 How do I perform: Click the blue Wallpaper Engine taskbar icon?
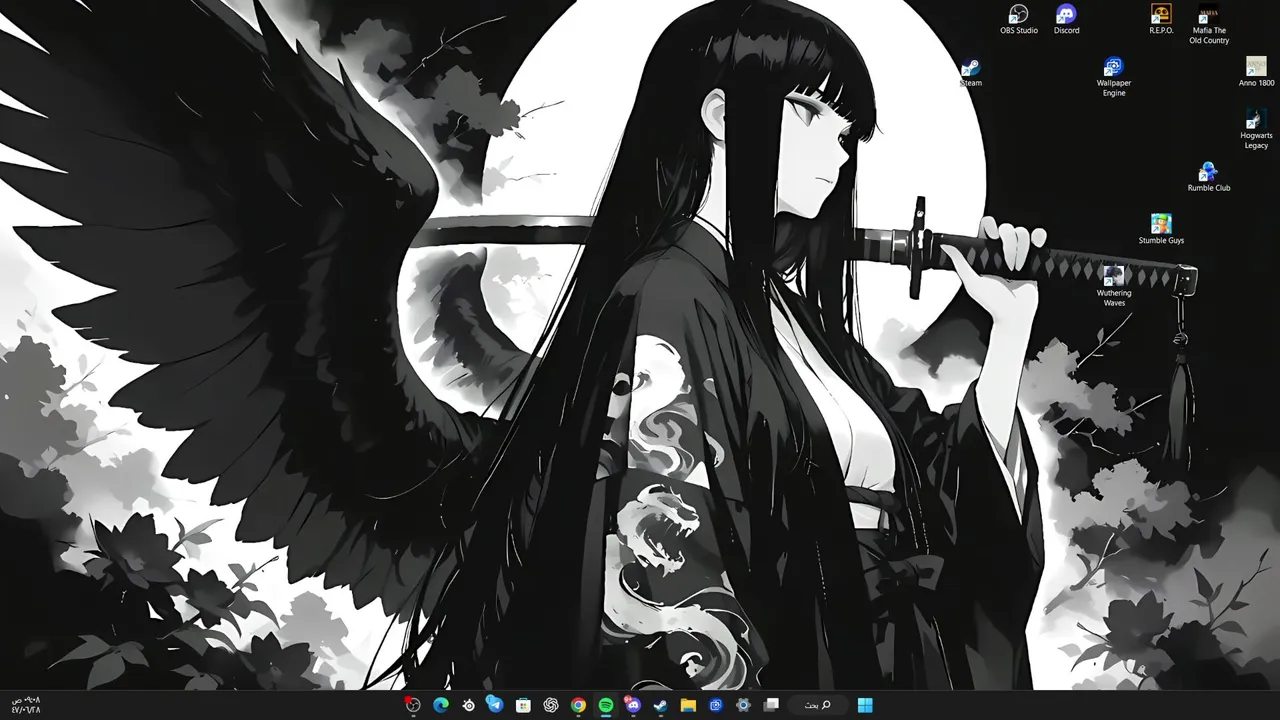tap(716, 705)
